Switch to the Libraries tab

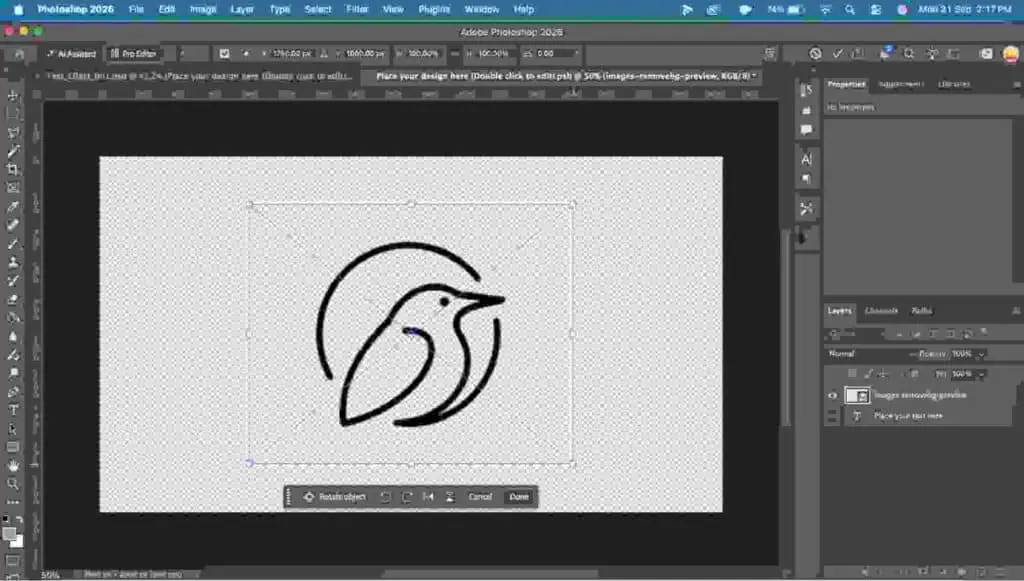click(x=954, y=84)
